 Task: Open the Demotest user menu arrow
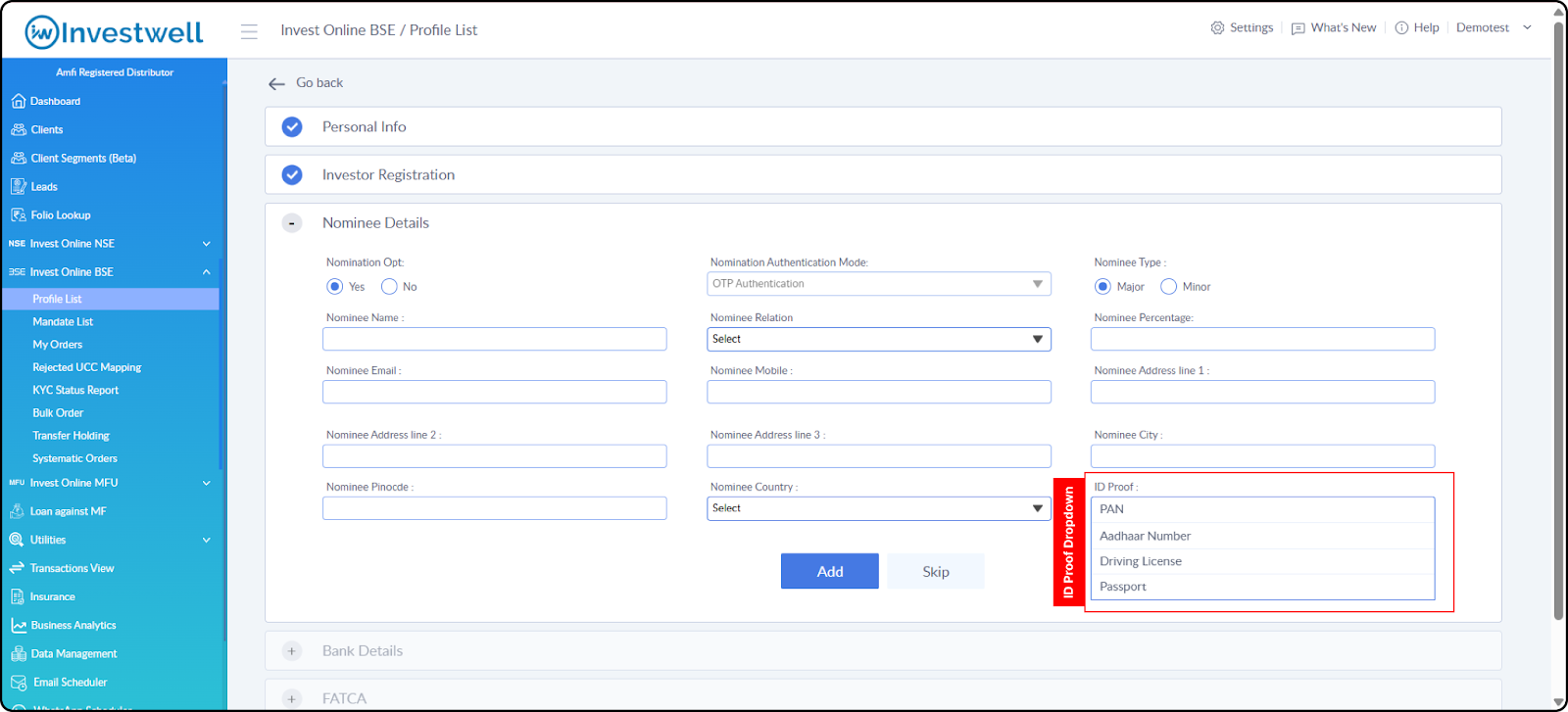pyautogui.click(x=1527, y=27)
